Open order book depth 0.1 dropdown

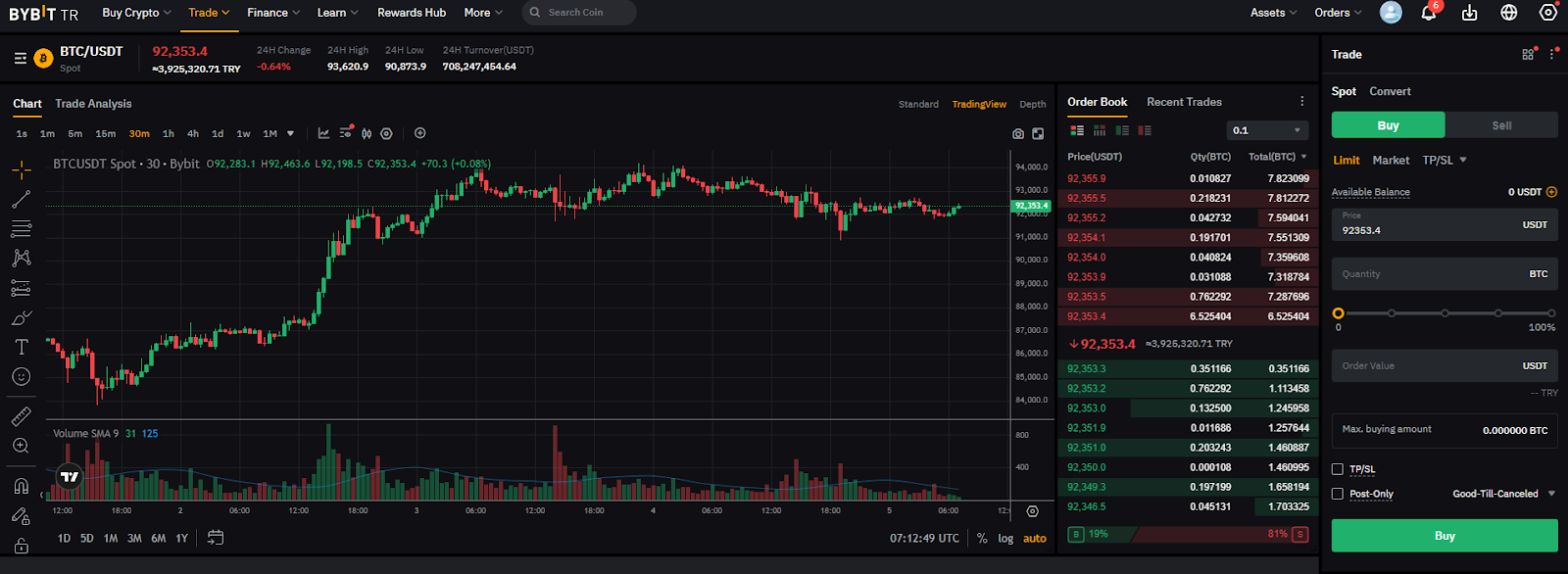pyautogui.click(x=1267, y=130)
